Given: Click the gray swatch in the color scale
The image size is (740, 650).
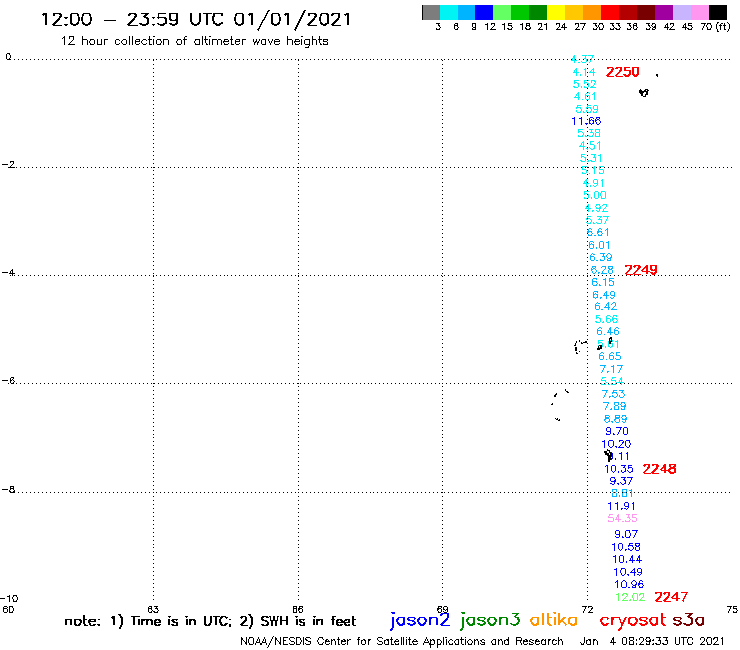Looking at the screenshot, I should (x=431, y=12).
